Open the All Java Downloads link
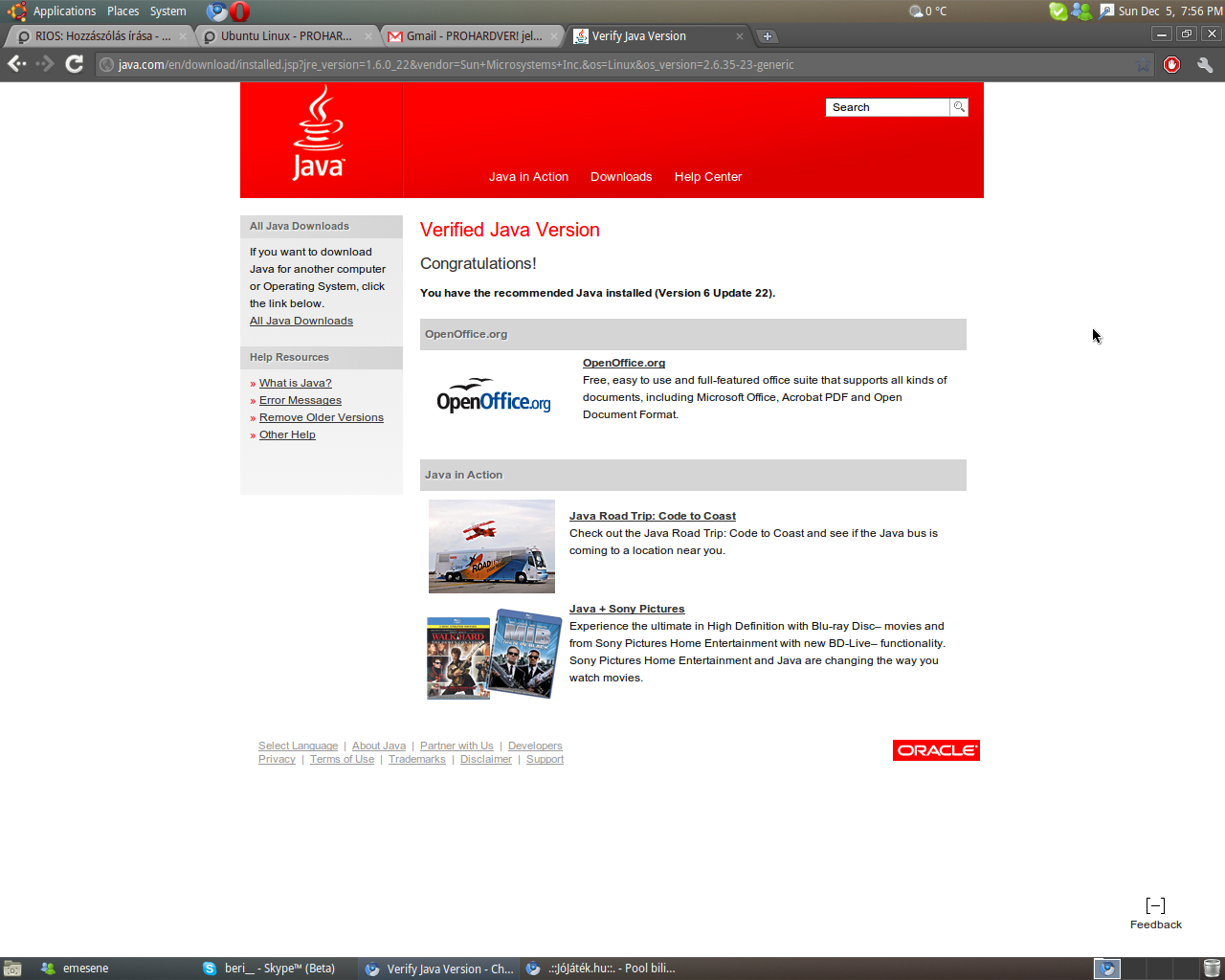This screenshot has height=980, width=1225. [301, 321]
